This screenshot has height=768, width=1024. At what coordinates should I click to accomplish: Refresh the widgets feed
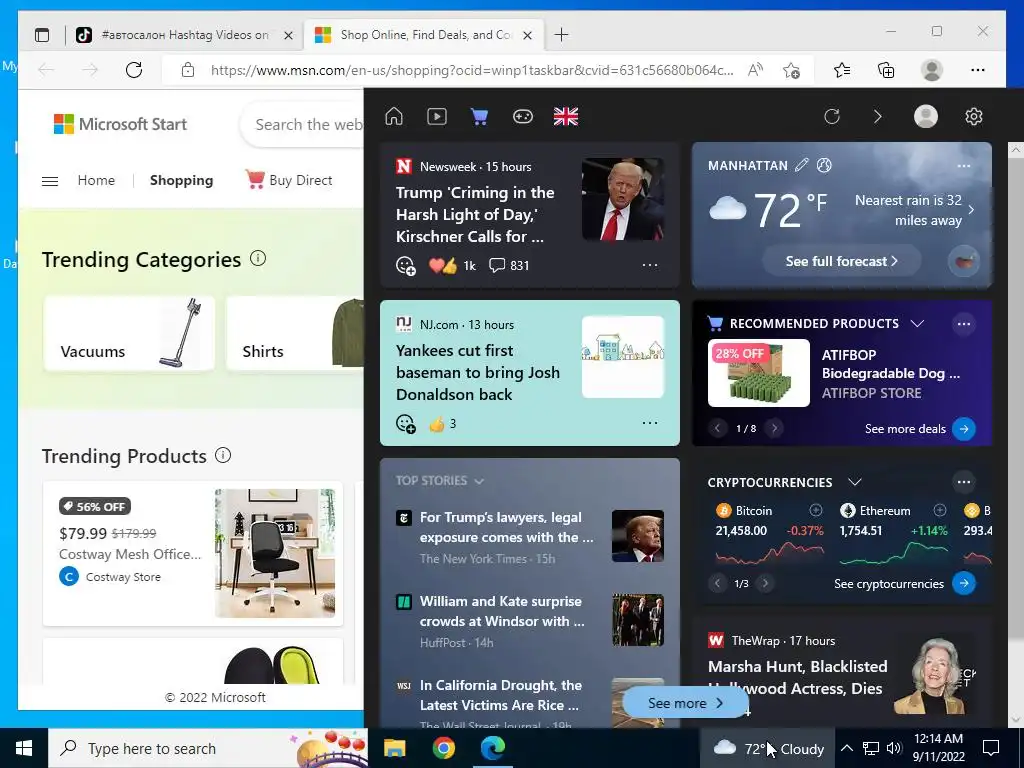[831, 117]
